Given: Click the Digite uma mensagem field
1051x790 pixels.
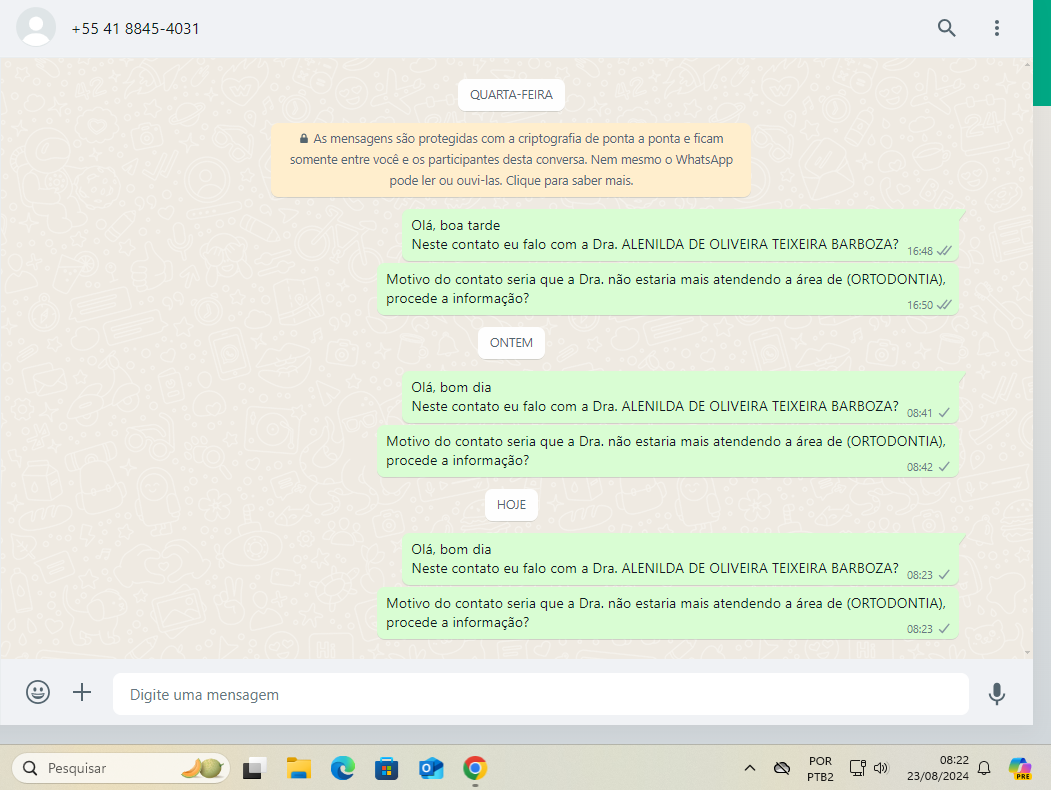Looking at the screenshot, I should pyautogui.click(x=540, y=694).
